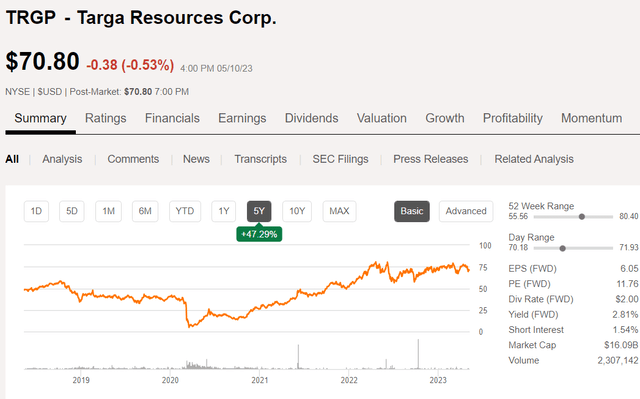Show Comments section
Screen dimensions: 640x399
(x=133, y=159)
